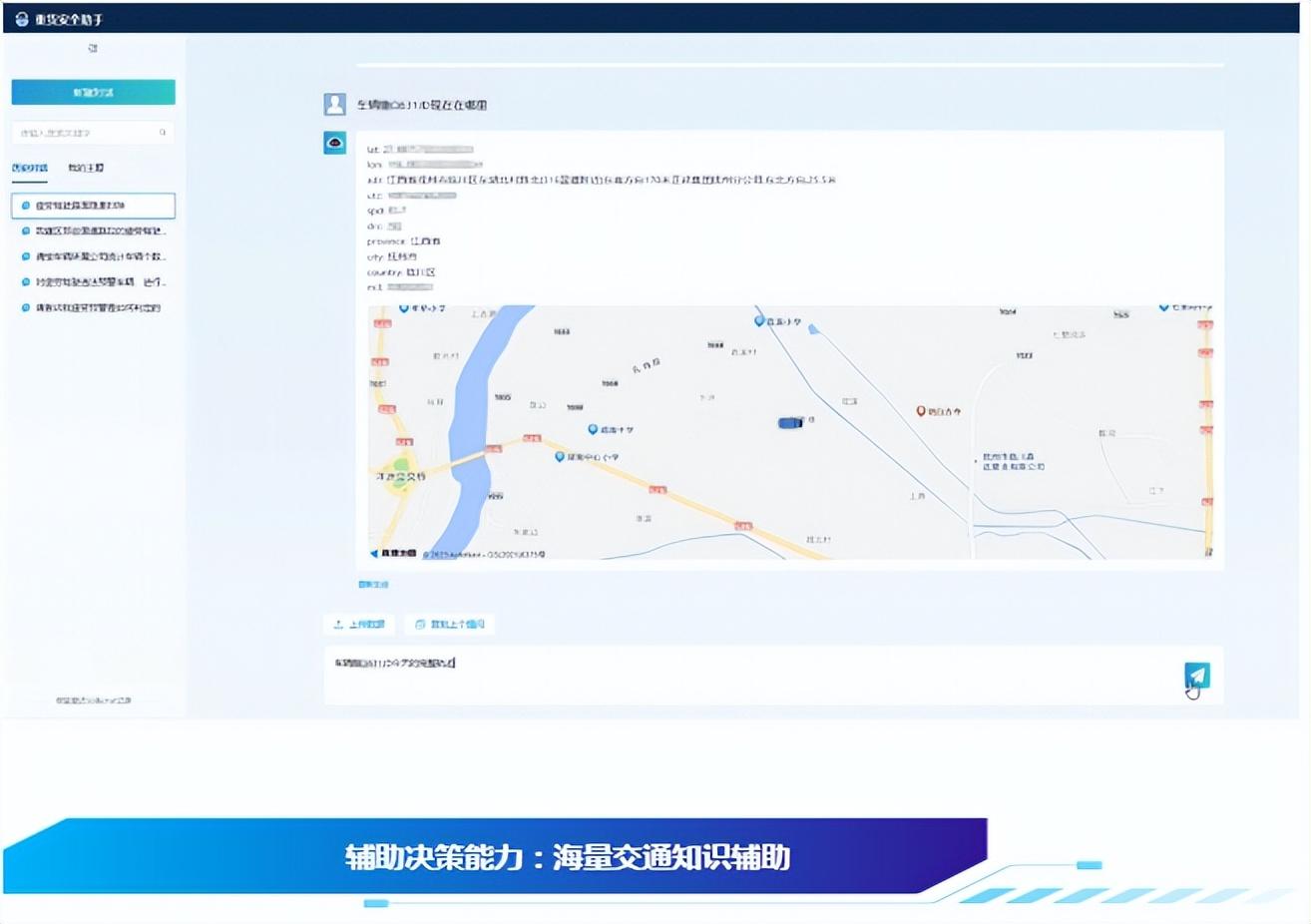This screenshot has height=924, width=1311.
Task: Click the "spd" speed line in the reply
Action: (x=386, y=211)
